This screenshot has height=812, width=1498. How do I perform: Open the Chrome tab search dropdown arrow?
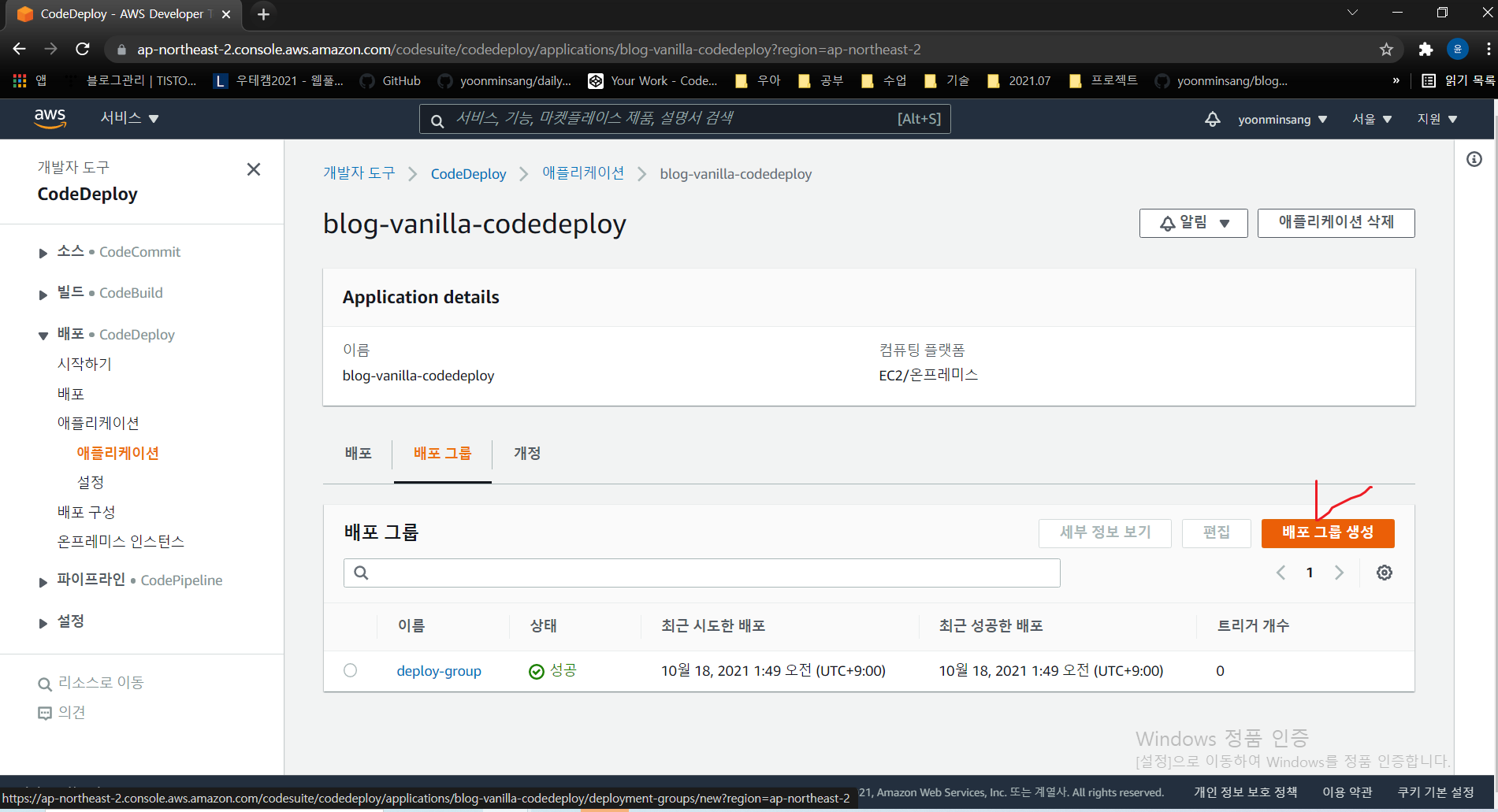click(1352, 13)
